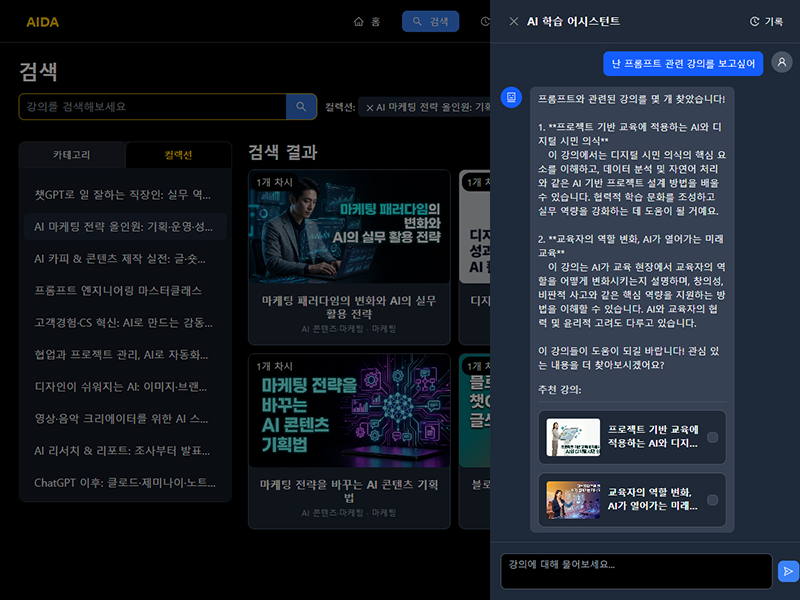The width and height of the screenshot is (800, 600).
Task: Select collection 고객경험·CS 혁신
Action: click(x=125, y=322)
